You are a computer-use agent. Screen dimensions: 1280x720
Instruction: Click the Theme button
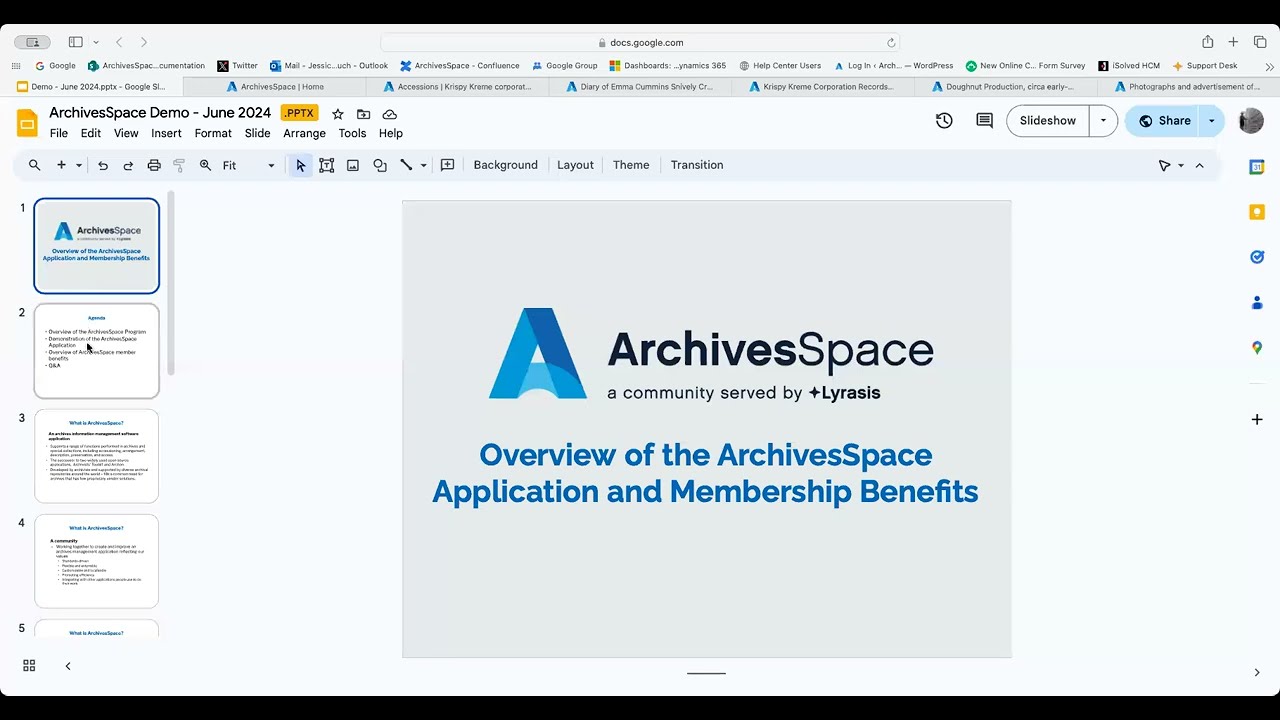631,165
